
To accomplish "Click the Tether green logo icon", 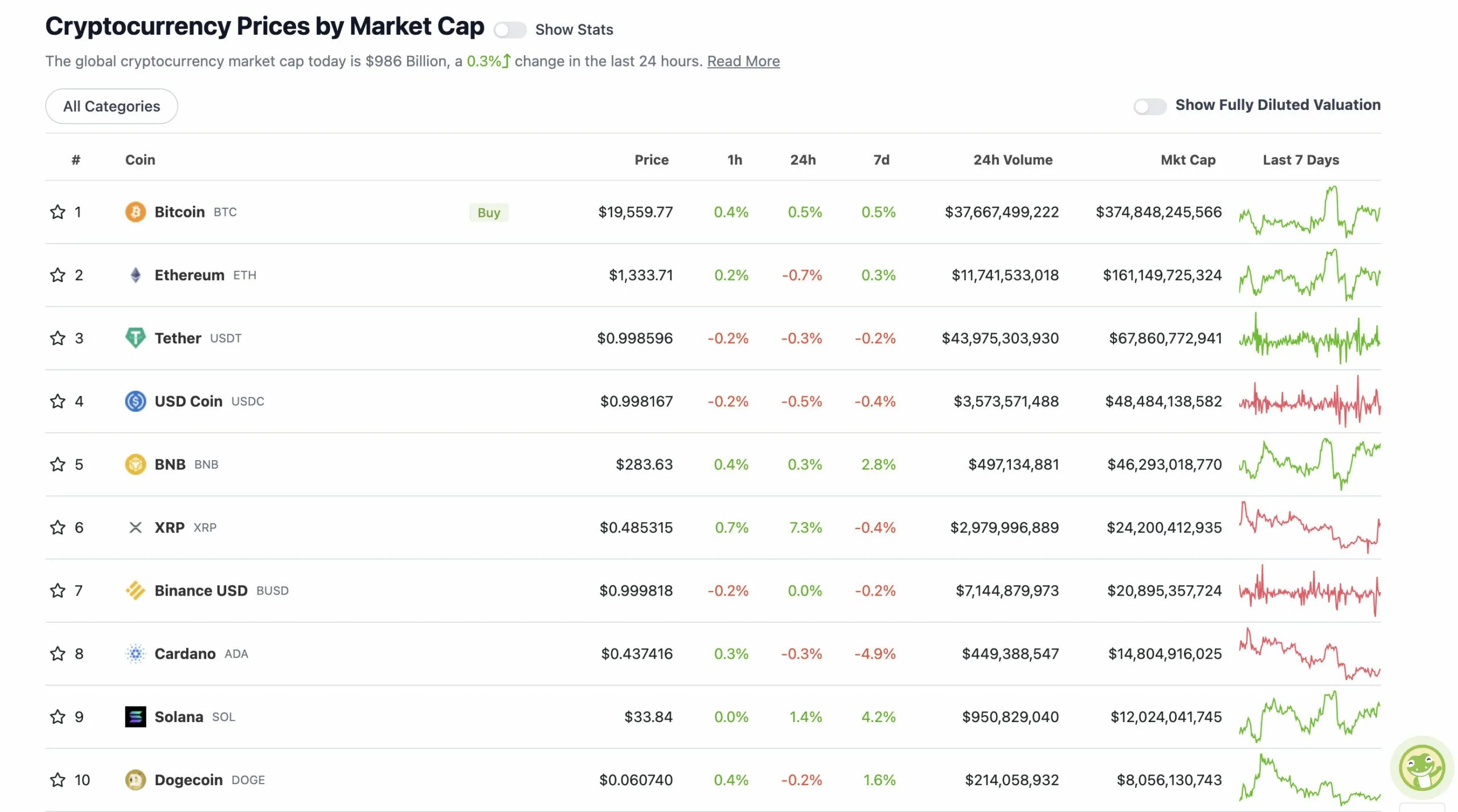I will pos(135,338).
